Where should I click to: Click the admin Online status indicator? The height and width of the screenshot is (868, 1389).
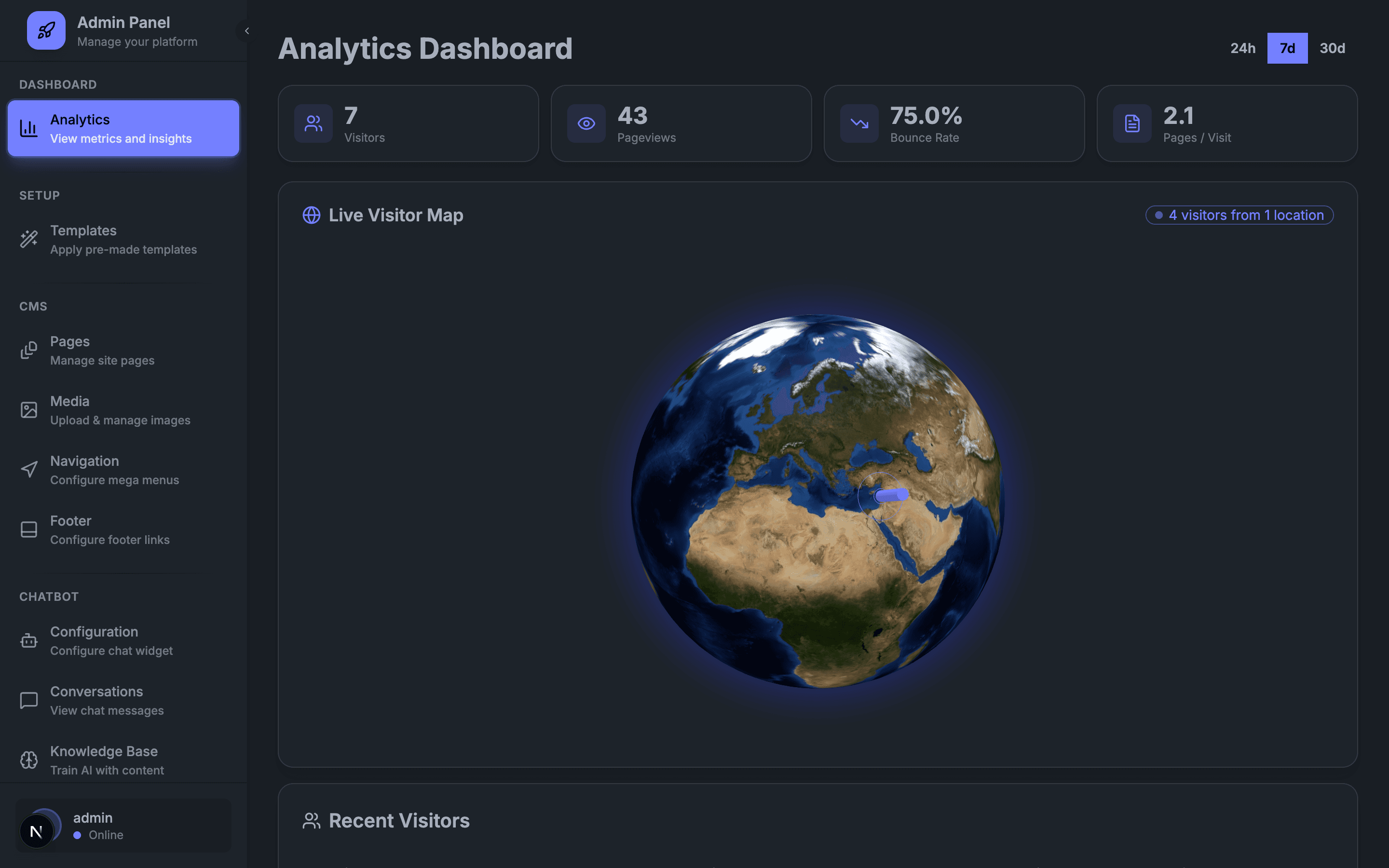[78, 835]
